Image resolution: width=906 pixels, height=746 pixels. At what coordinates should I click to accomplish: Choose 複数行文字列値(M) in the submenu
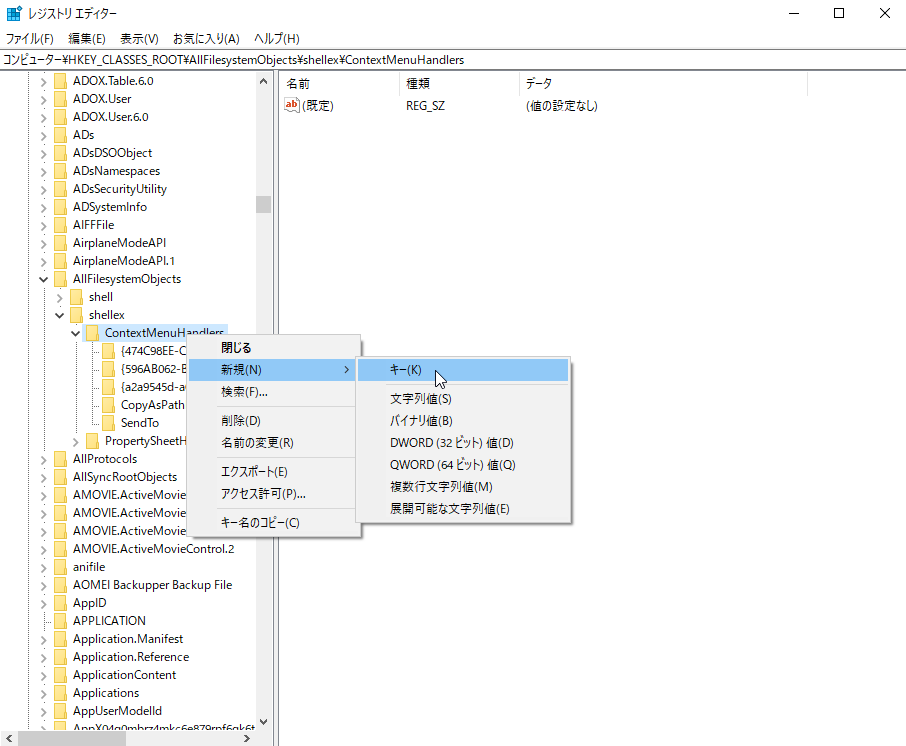(463, 487)
